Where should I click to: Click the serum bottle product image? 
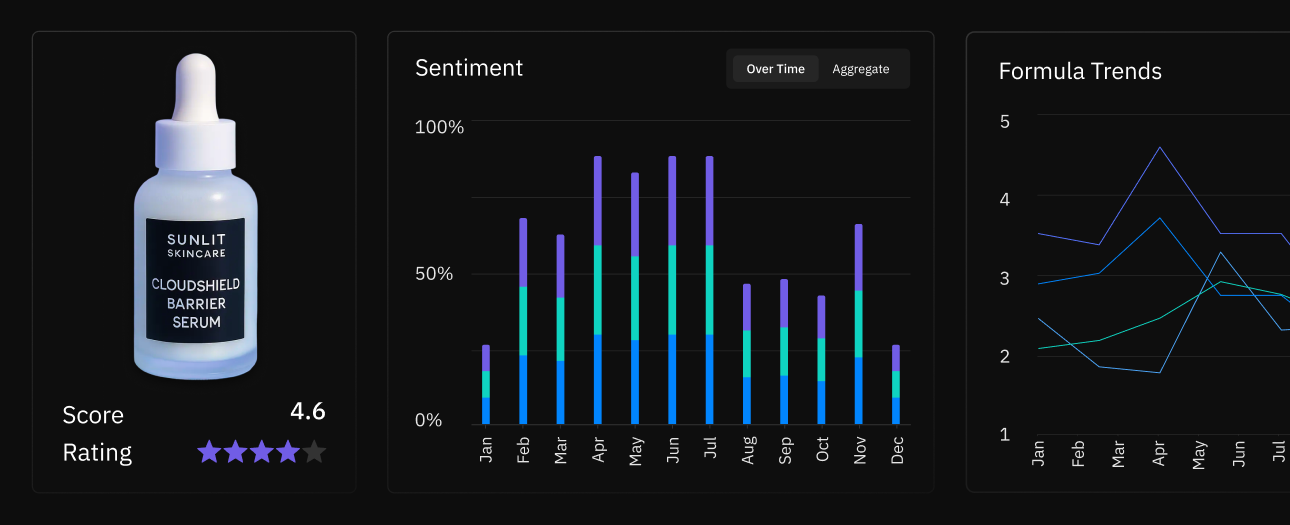pyautogui.click(x=196, y=217)
